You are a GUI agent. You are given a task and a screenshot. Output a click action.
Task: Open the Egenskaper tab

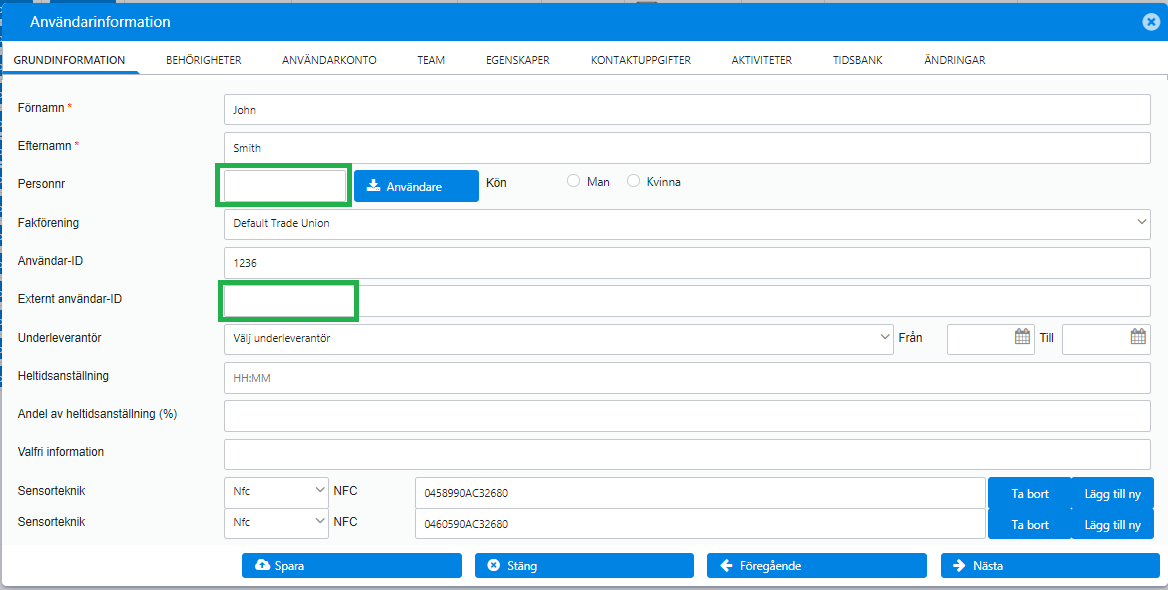(518, 60)
